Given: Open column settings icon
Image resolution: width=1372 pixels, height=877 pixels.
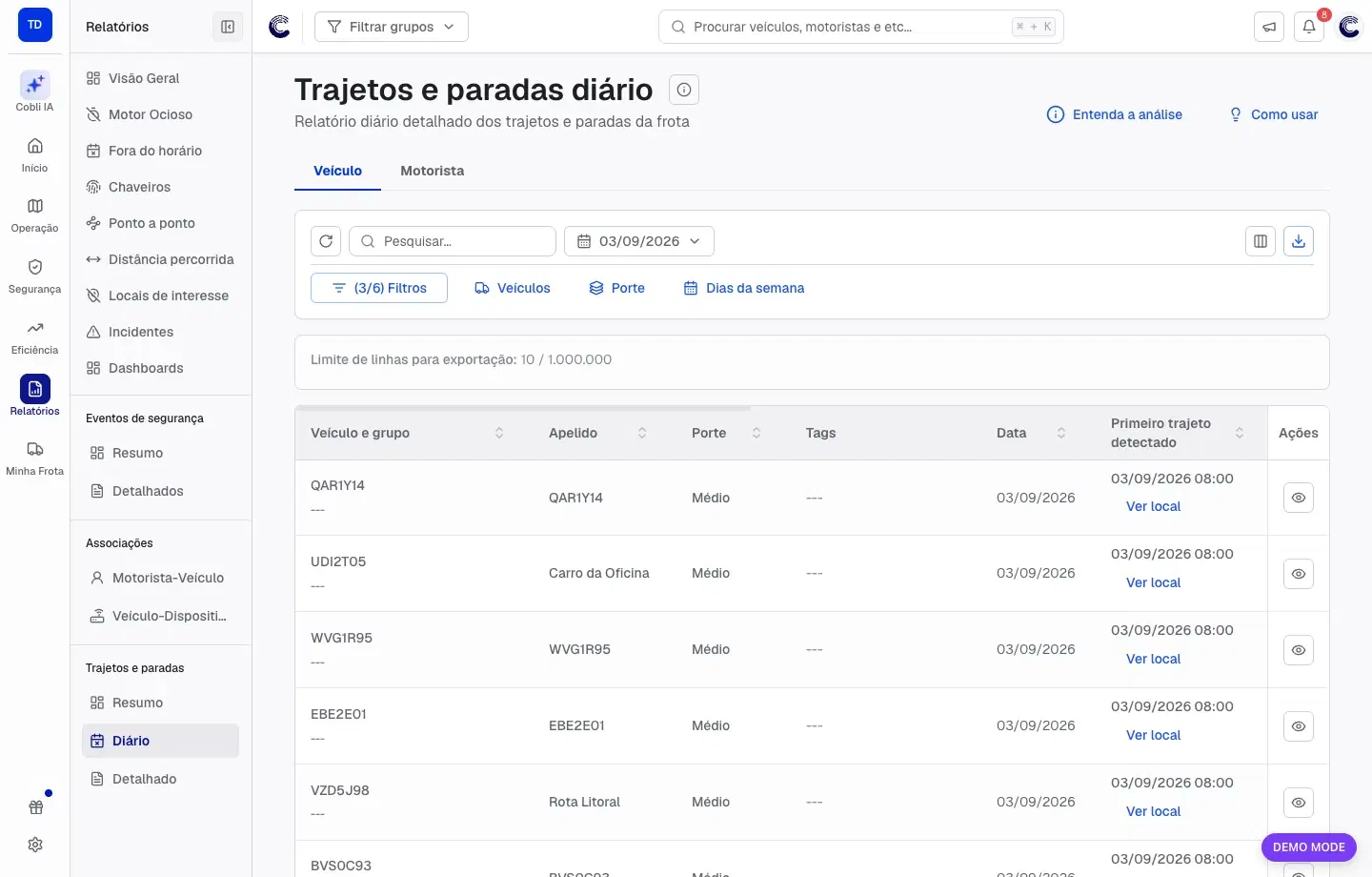Looking at the screenshot, I should pyautogui.click(x=1261, y=241).
